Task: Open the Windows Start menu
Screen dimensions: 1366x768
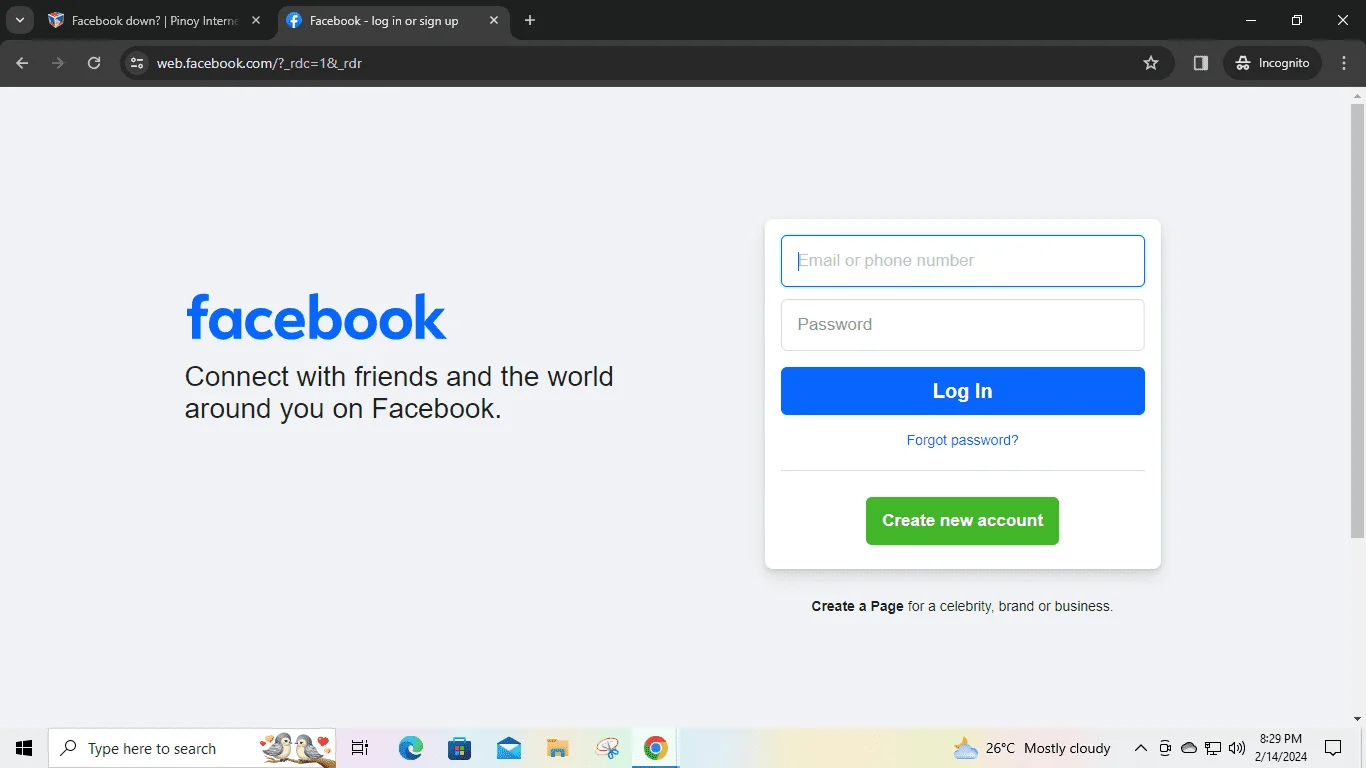Action: (x=24, y=748)
